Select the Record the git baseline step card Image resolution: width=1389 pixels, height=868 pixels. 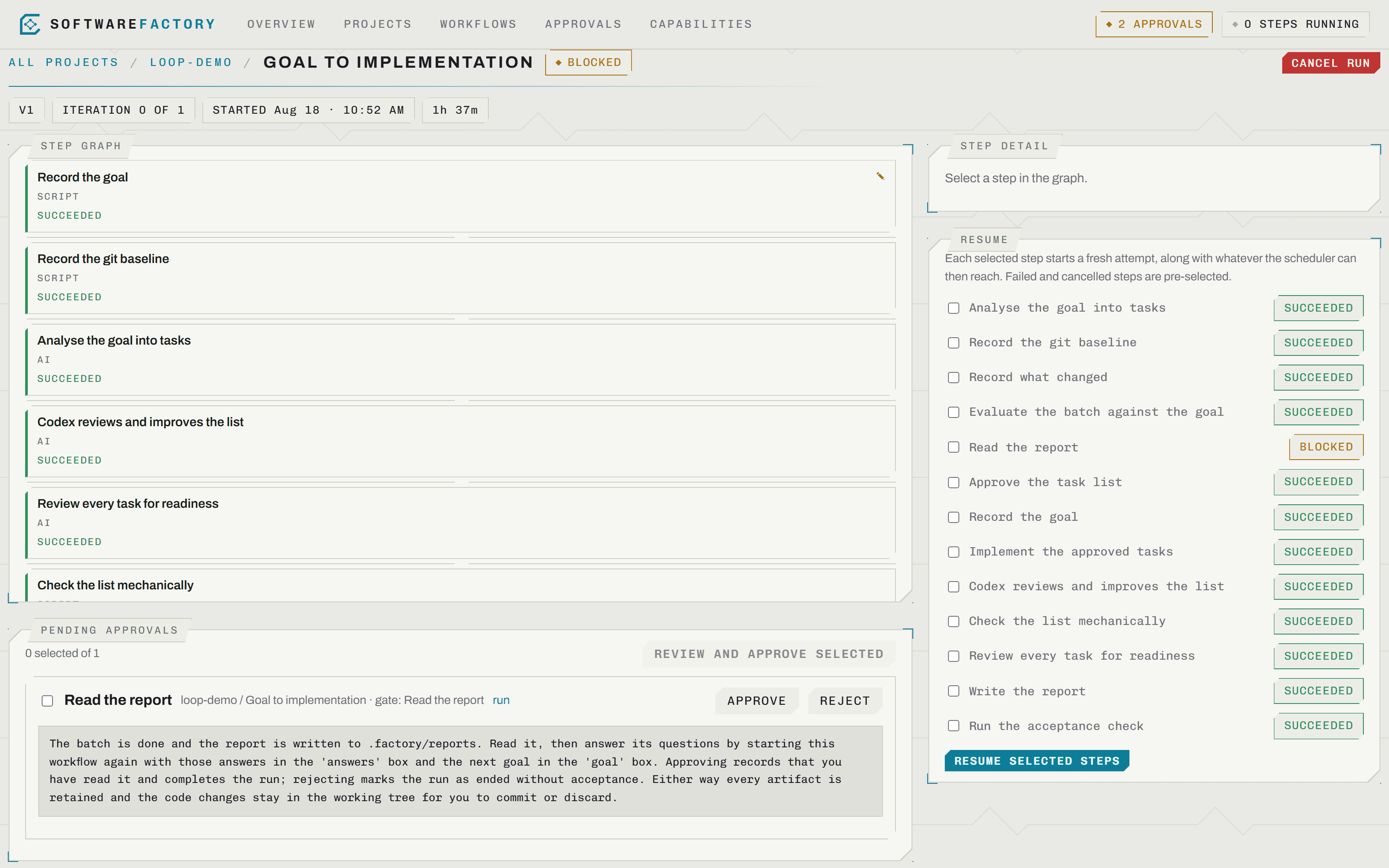461,278
